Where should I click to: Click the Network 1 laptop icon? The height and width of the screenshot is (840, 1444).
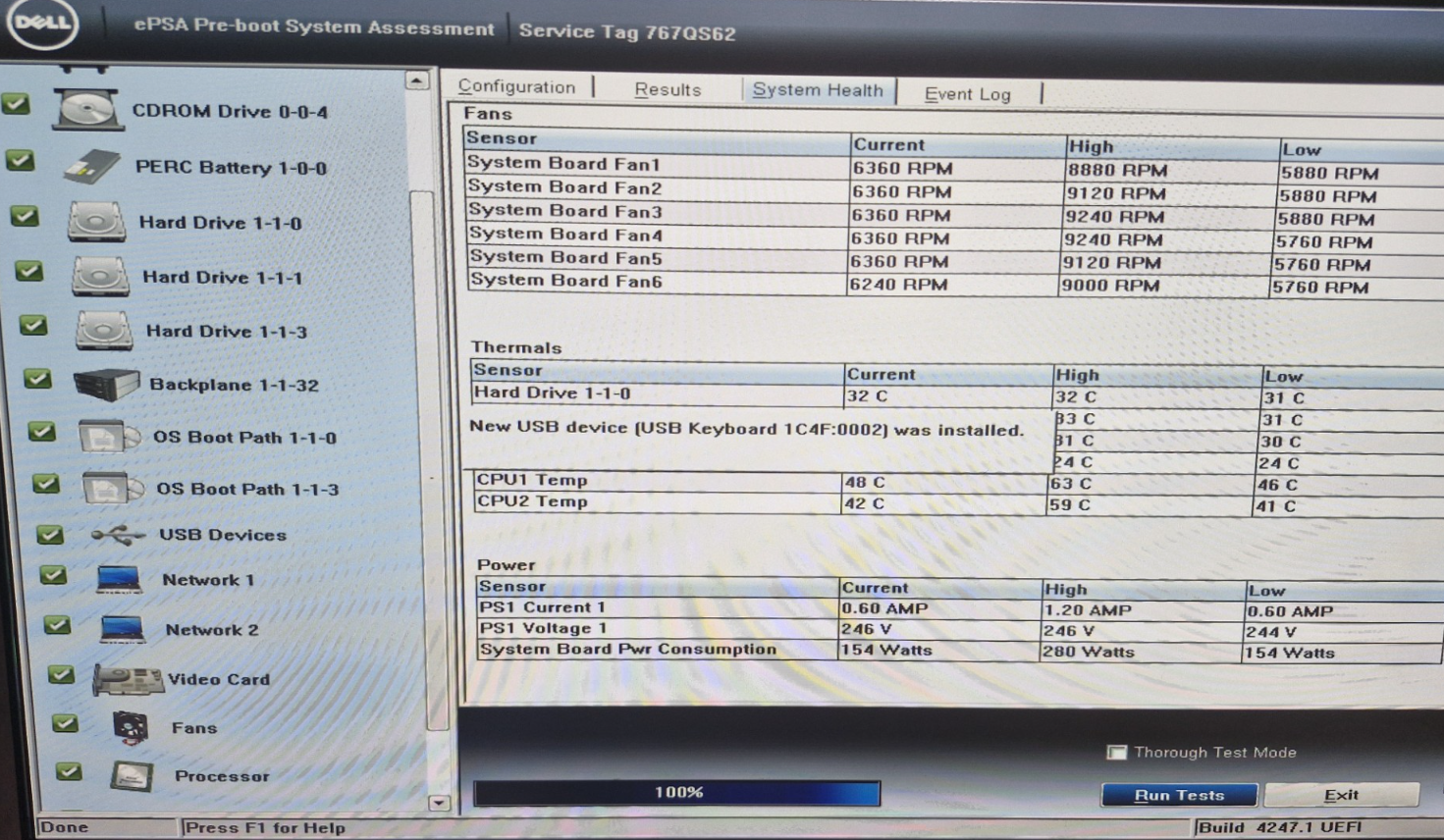click(x=119, y=579)
